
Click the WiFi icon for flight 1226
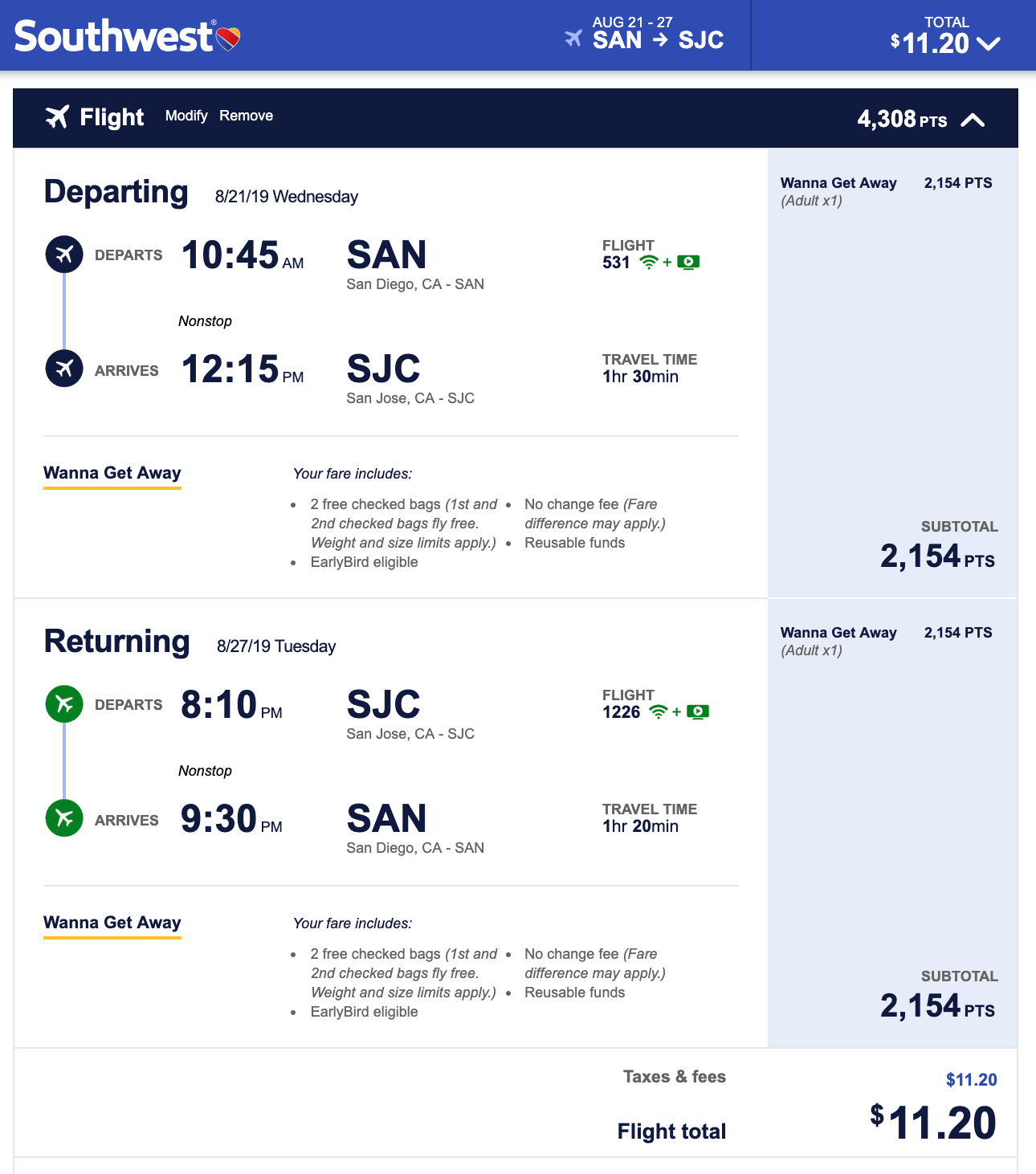pos(659,712)
